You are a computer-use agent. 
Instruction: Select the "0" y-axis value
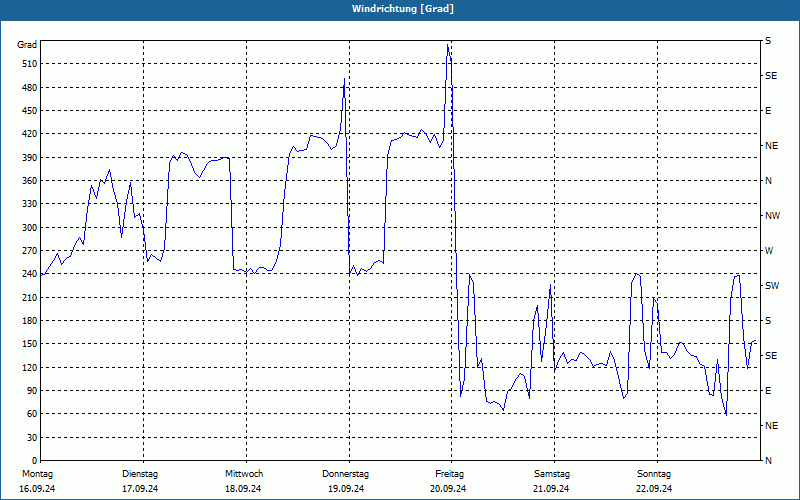point(35,461)
